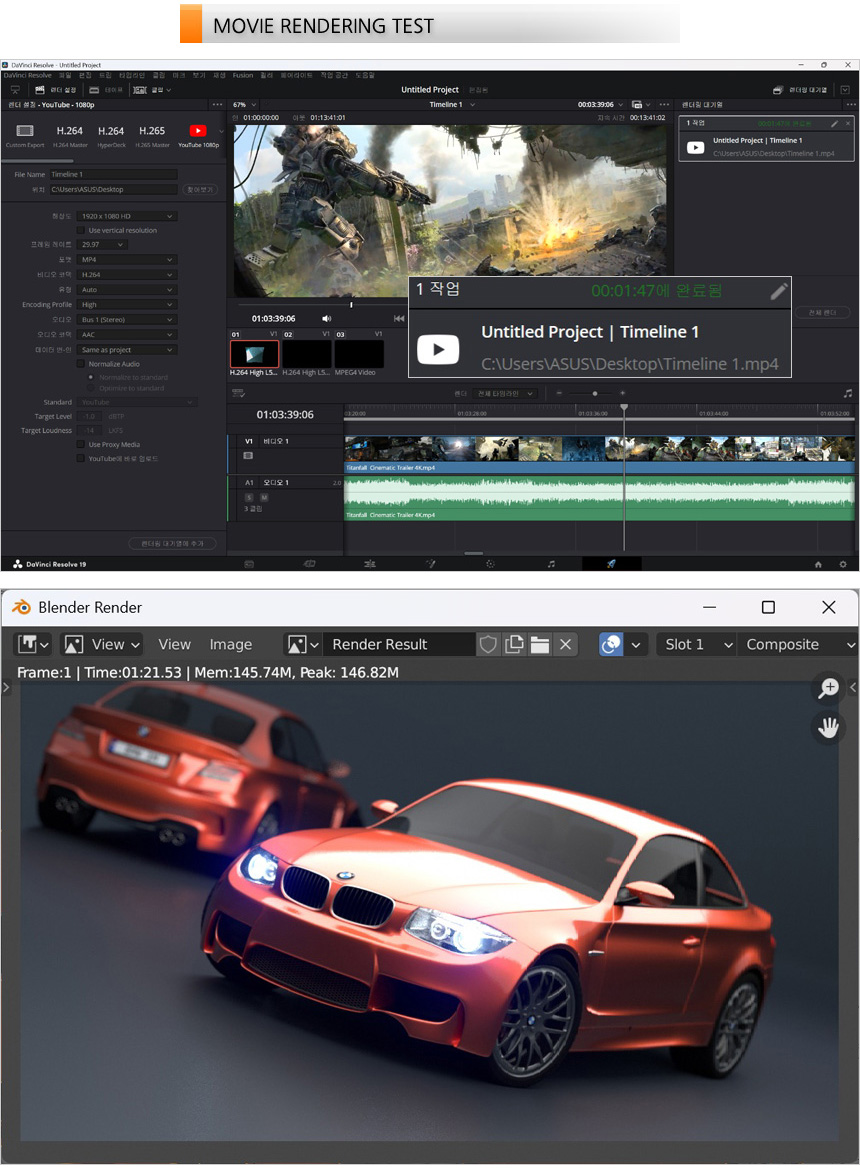Unlink Render Result with the X icon
Viewport: 860px width, 1168px height.
[565, 645]
